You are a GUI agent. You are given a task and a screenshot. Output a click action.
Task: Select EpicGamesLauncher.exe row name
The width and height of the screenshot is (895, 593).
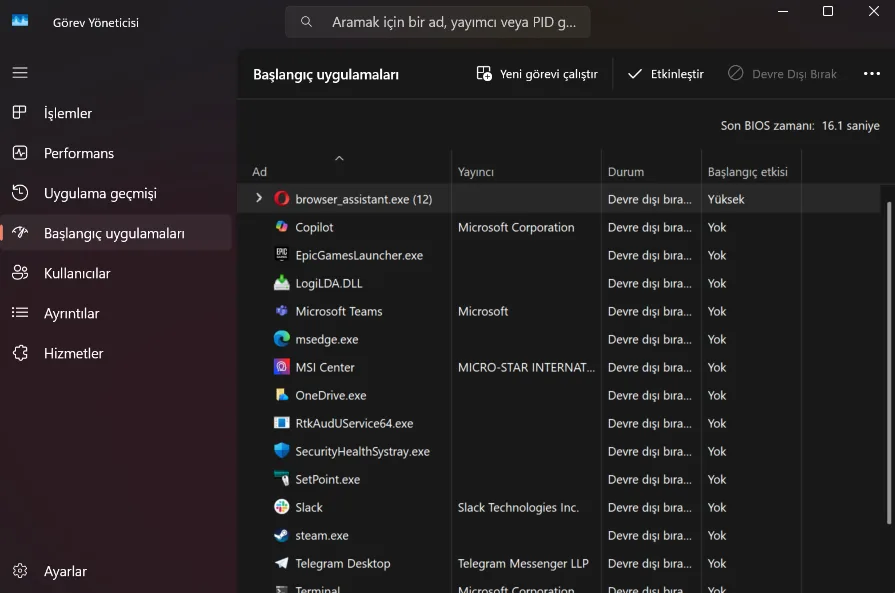(x=359, y=255)
